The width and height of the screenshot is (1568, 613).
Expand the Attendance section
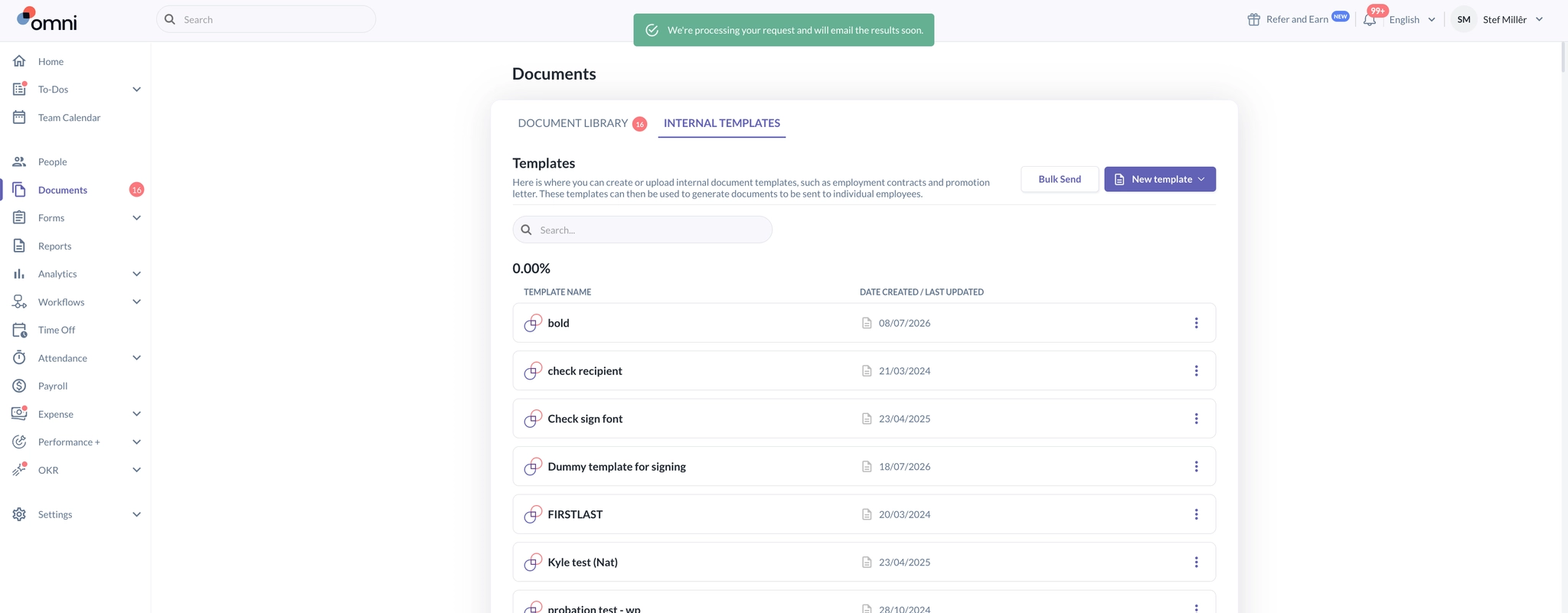[x=136, y=358]
